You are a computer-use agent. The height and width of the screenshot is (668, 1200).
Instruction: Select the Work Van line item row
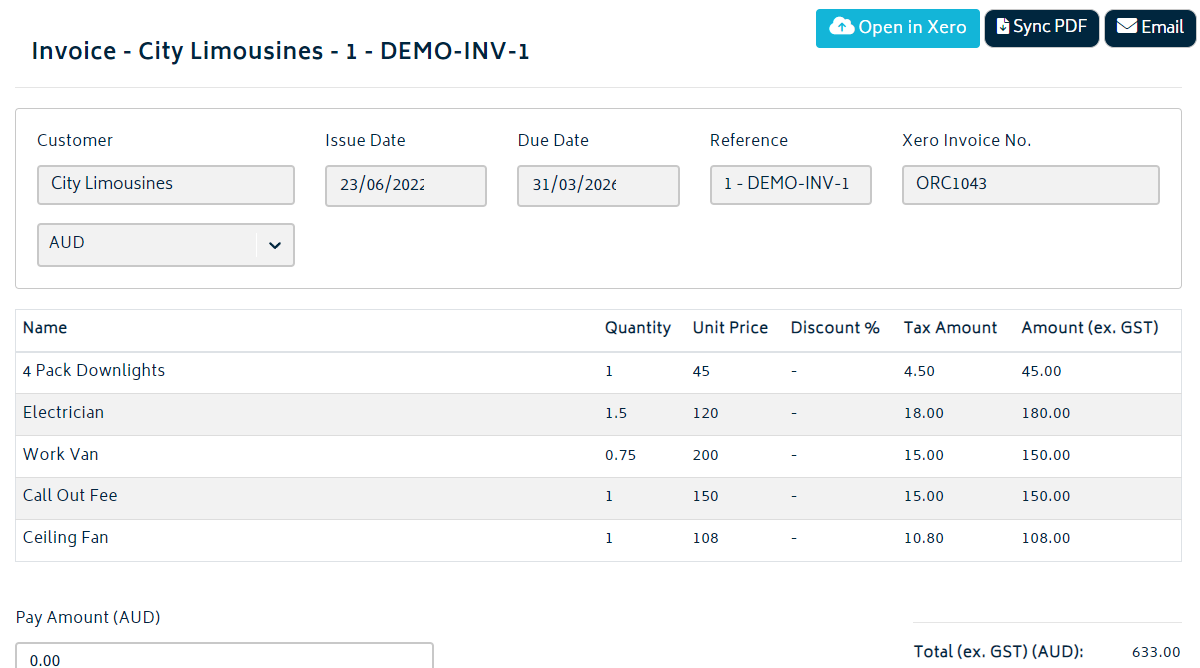point(61,455)
